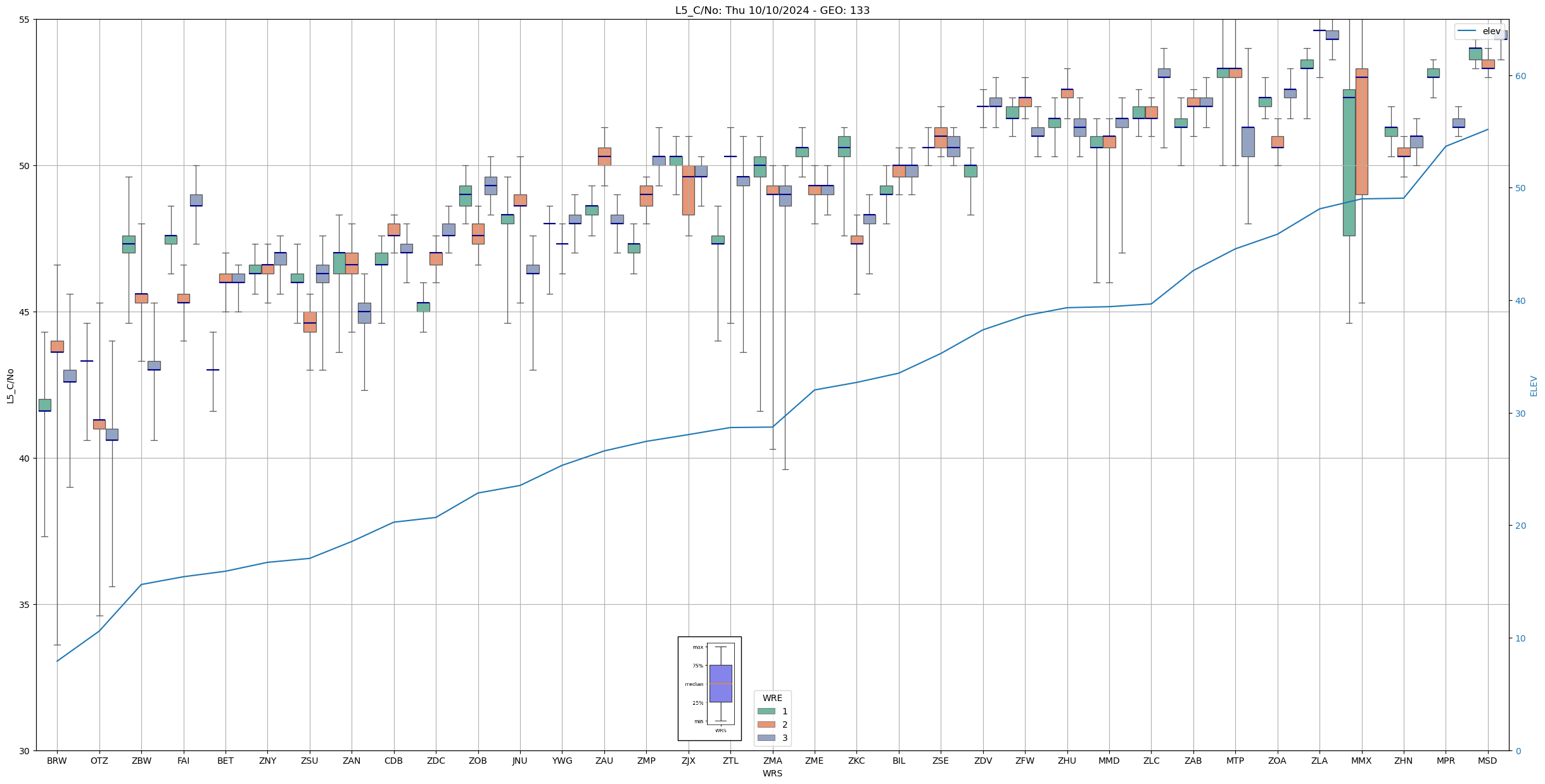Click the ZBW station tick label
This screenshot has height=784, width=1545.
tap(141, 761)
